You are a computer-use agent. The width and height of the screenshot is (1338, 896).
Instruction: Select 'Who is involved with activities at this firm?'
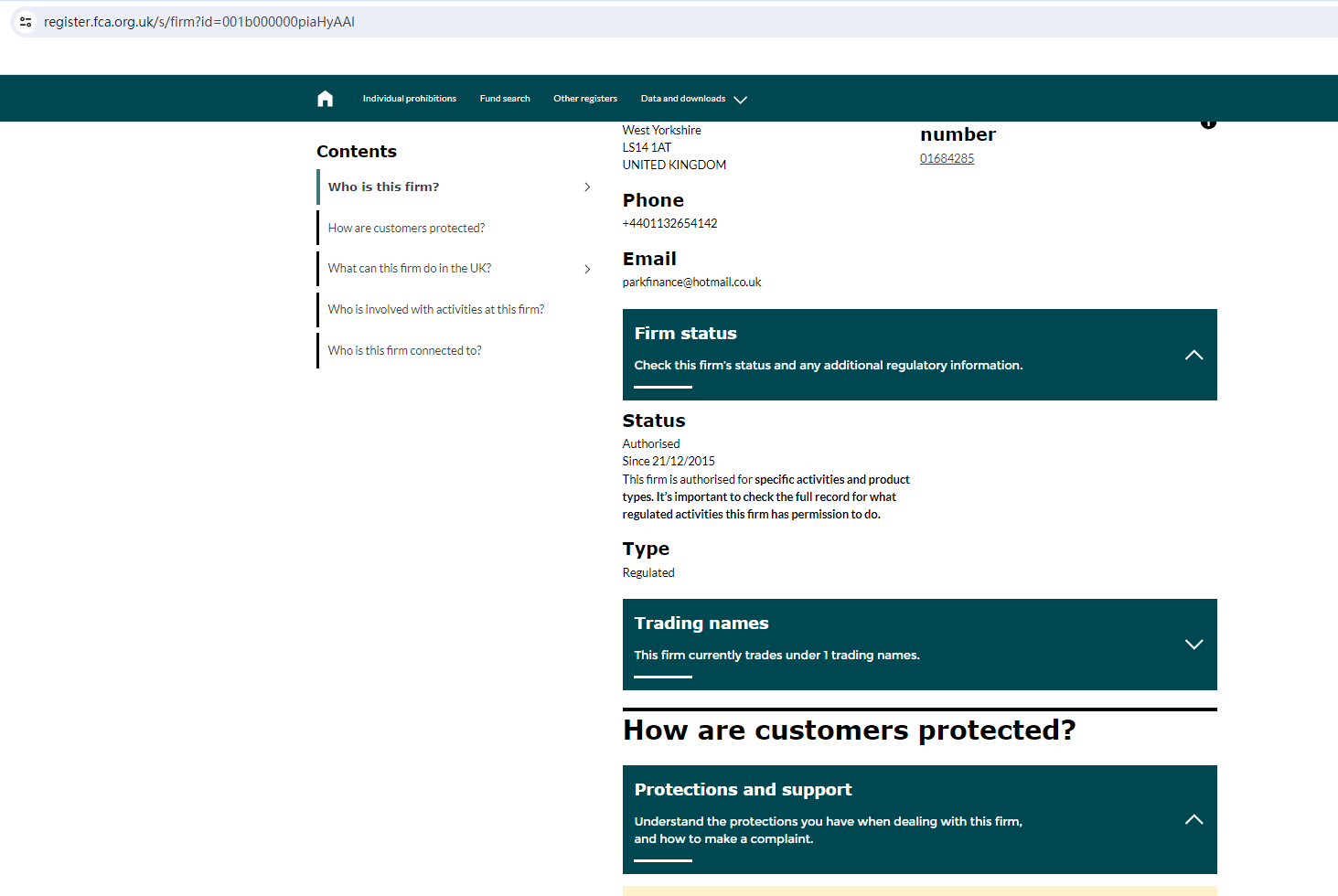[435, 310]
